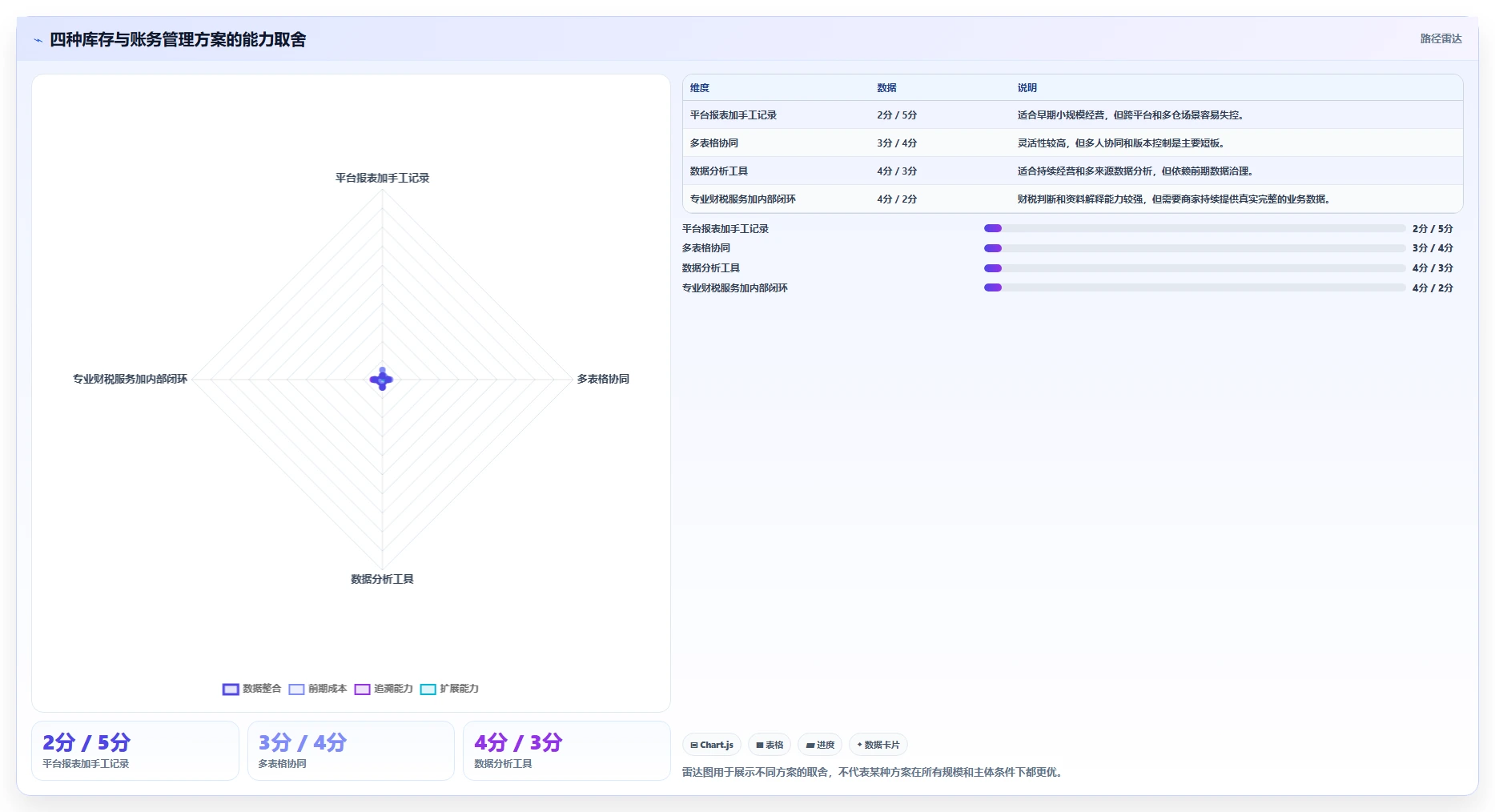Screen dimensions: 1495x812
Task: Click the progress bar for 专业财税服务加内部闭环
Action: tap(1195, 287)
